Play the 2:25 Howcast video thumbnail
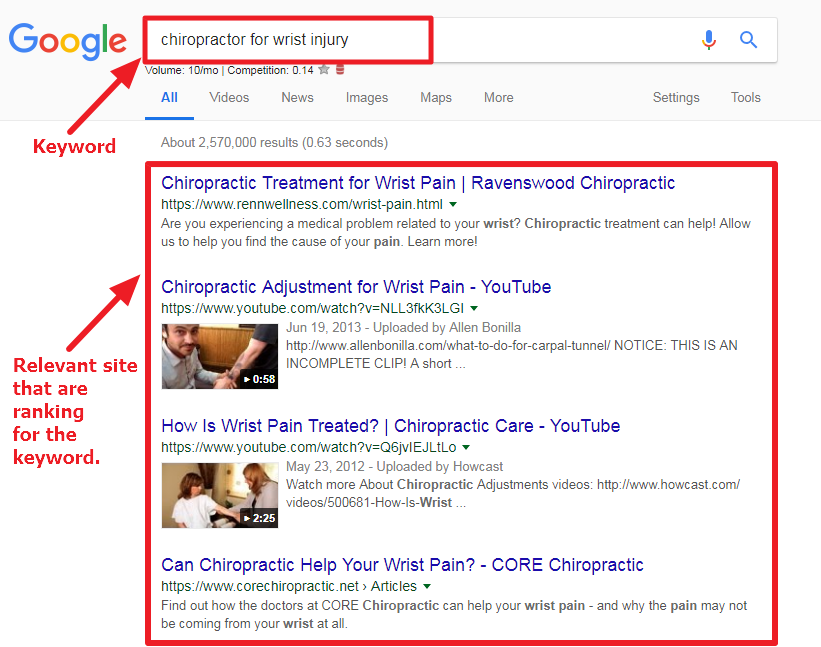Viewport: 821px width, 647px height. click(220, 495)
